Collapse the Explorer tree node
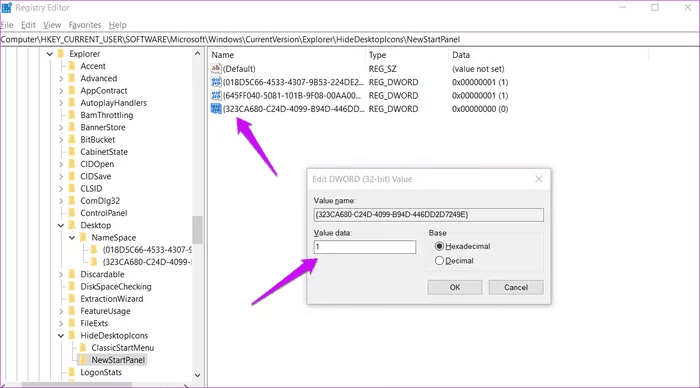This screenshot has height=388, width=700. [x=50, y=54]
